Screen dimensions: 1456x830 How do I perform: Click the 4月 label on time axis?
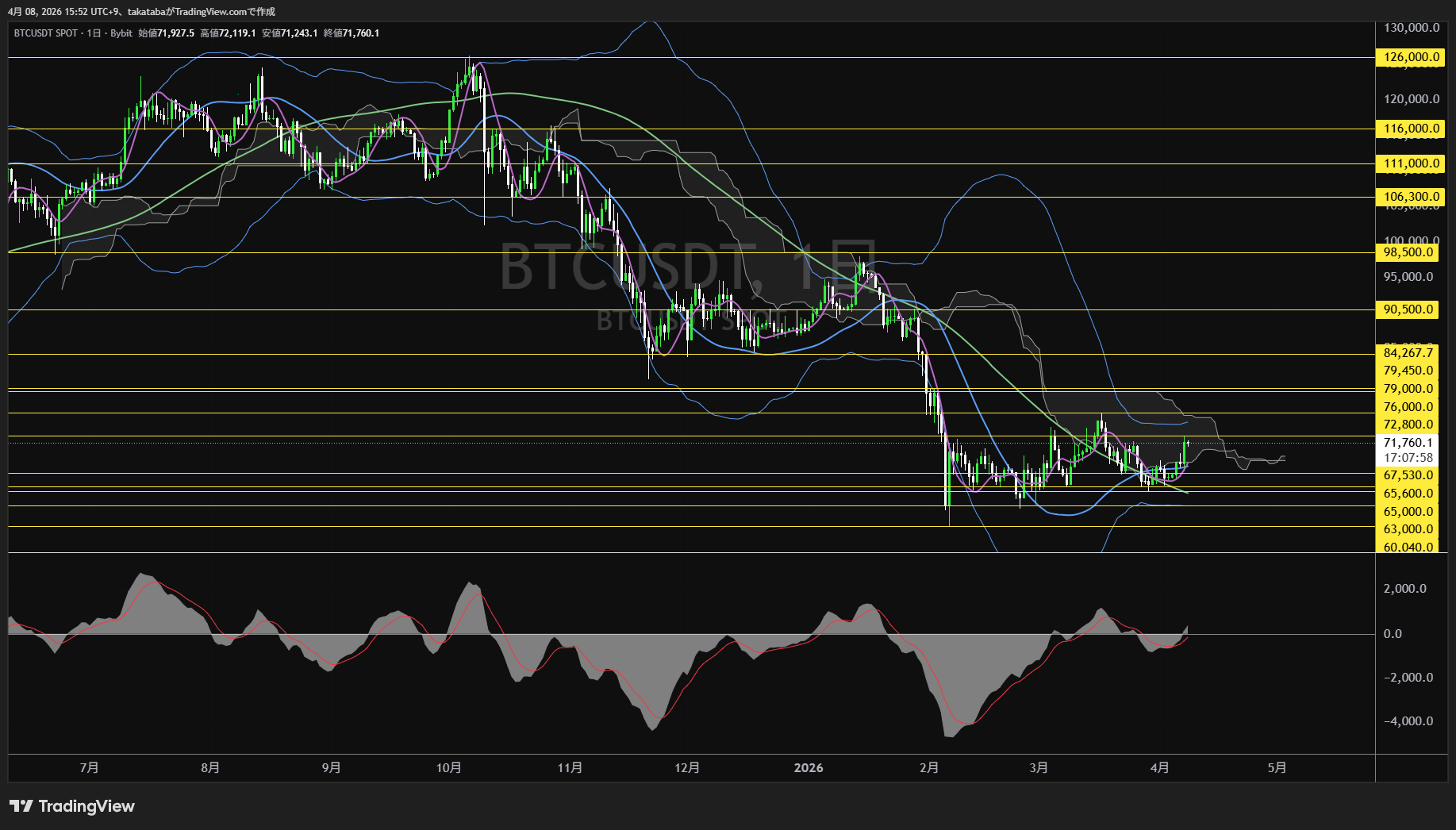coord(1159,768)
